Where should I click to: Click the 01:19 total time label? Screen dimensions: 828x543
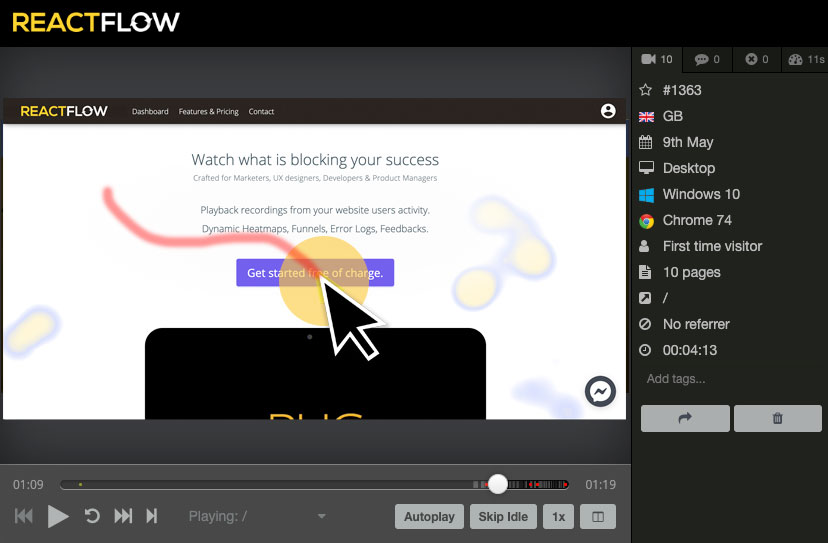tap(600, 484)
